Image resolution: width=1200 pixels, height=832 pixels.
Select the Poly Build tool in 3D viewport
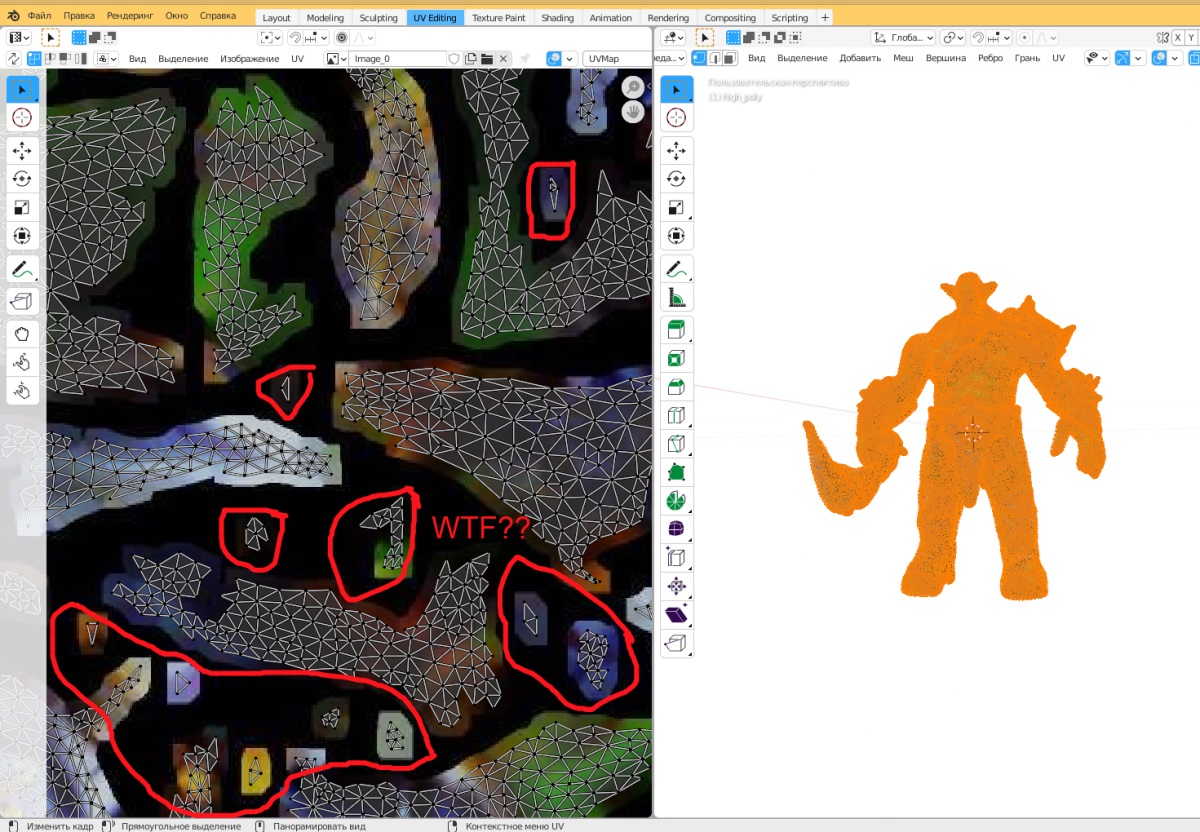tap(676, 472)
